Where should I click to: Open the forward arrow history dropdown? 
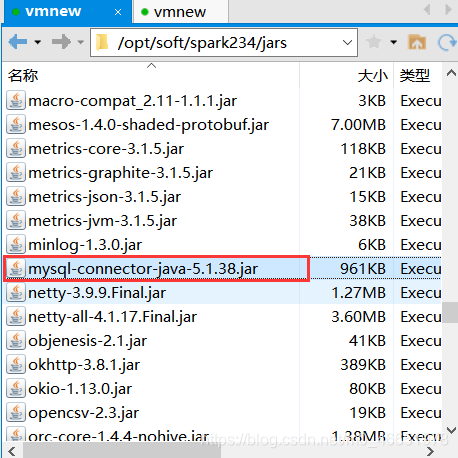coord(80,42)
